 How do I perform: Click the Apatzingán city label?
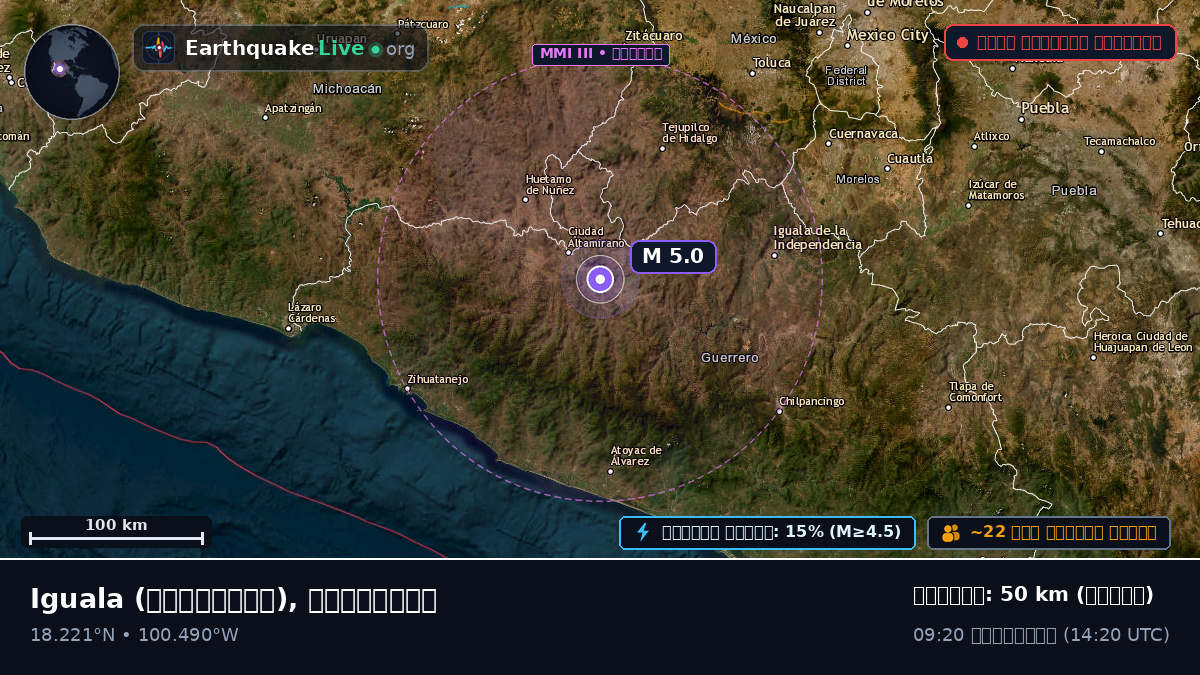pyautogui.click(x=293, y=108)
